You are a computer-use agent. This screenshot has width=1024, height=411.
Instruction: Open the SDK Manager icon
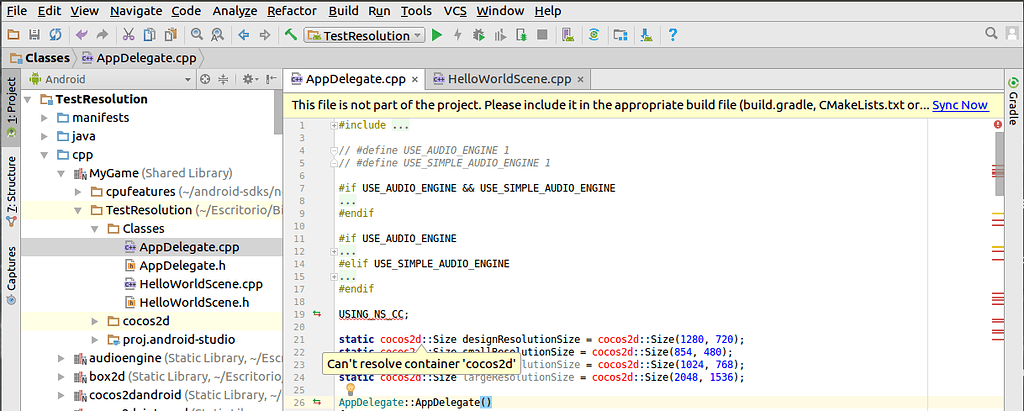646,35
